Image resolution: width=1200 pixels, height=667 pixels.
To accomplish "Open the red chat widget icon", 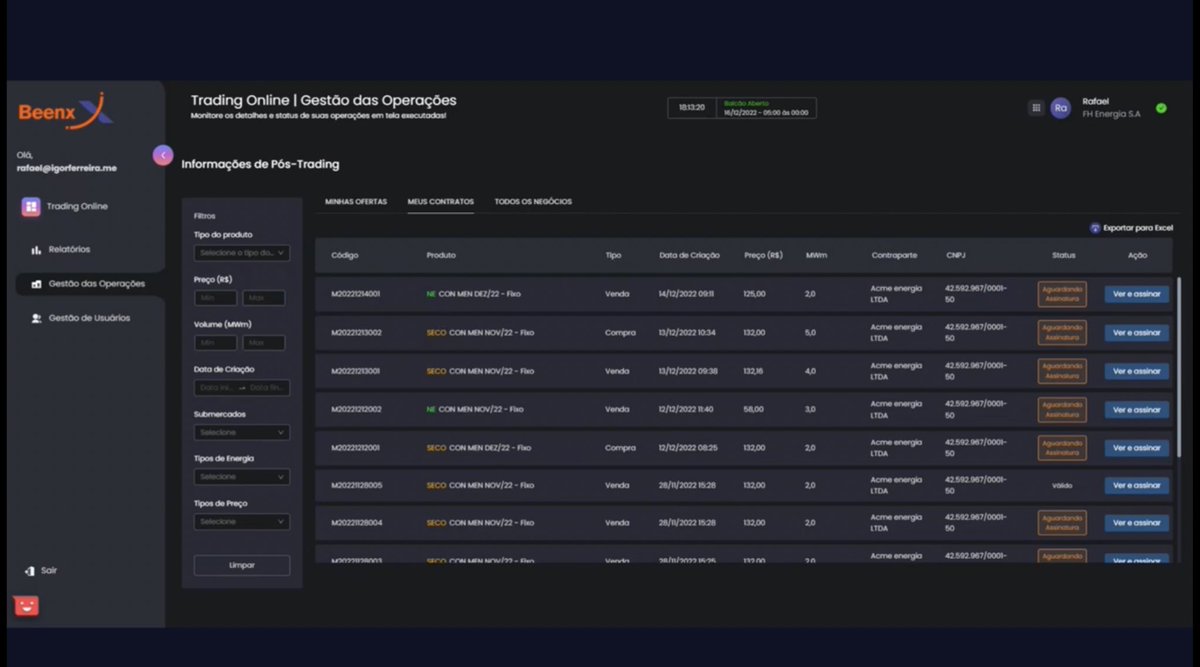I will 26,605.
